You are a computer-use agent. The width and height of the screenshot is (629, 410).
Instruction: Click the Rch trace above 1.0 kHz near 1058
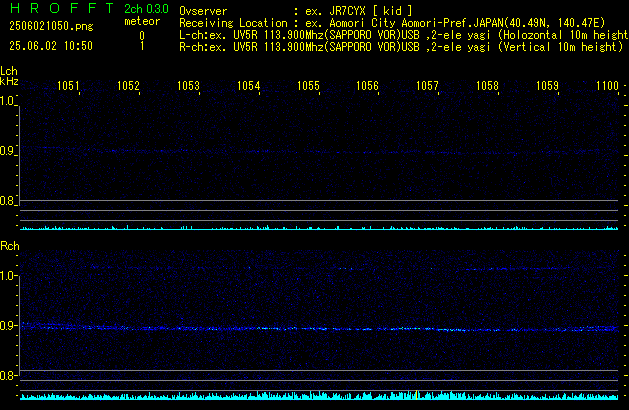[513, 269]
